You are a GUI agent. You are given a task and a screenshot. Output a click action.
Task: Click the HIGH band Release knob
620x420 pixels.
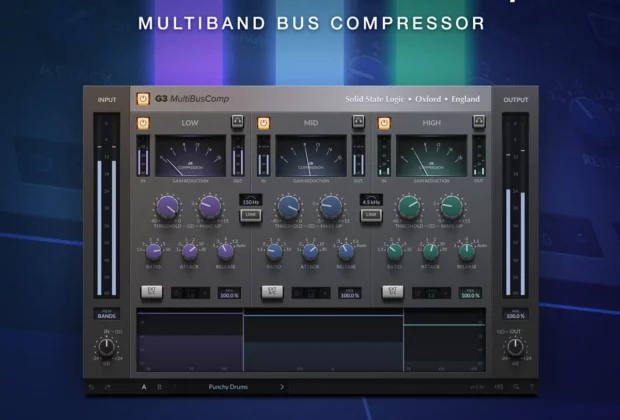(x=467, y=252)
